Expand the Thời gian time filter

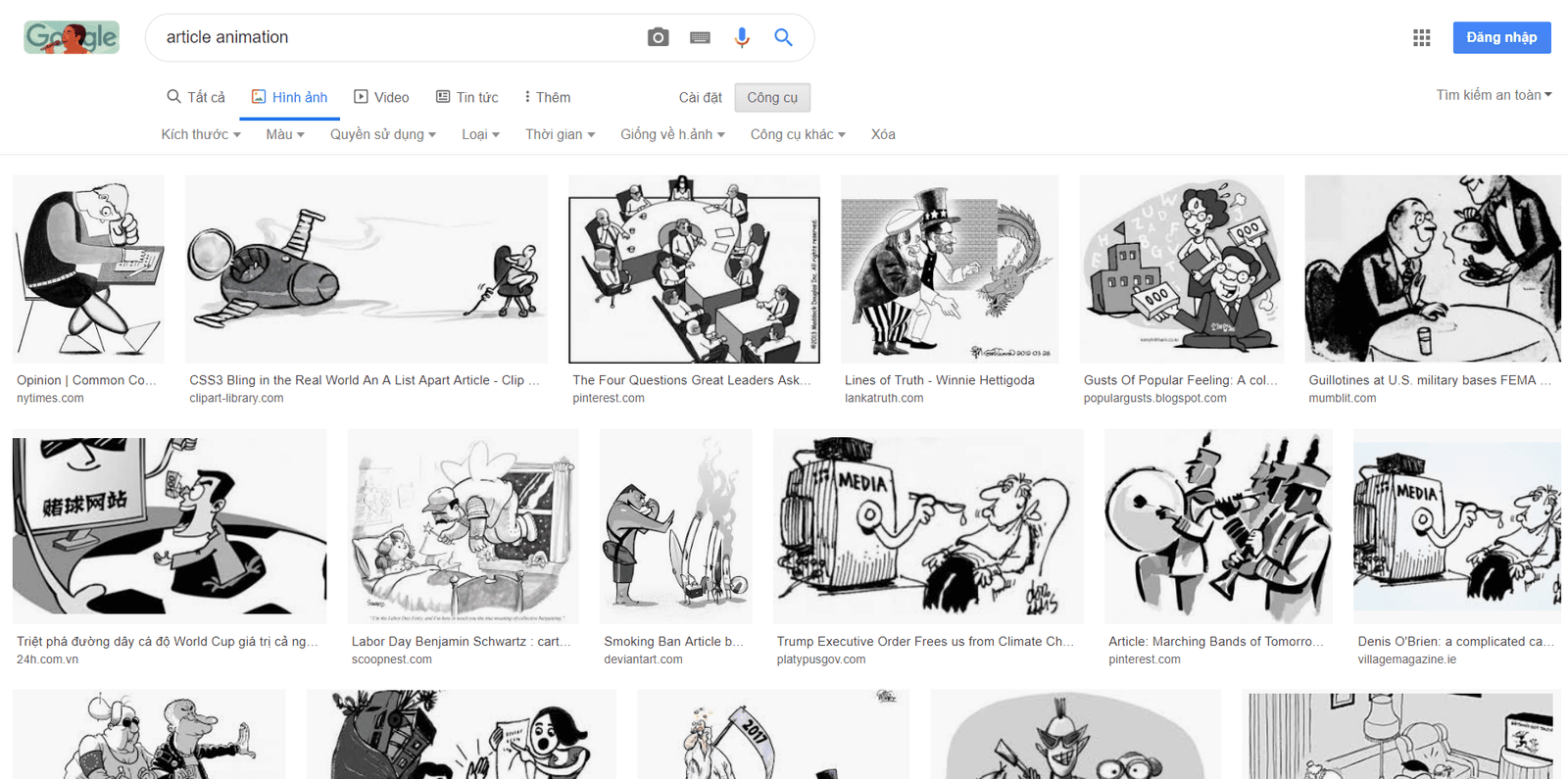(x=560, y=134)
